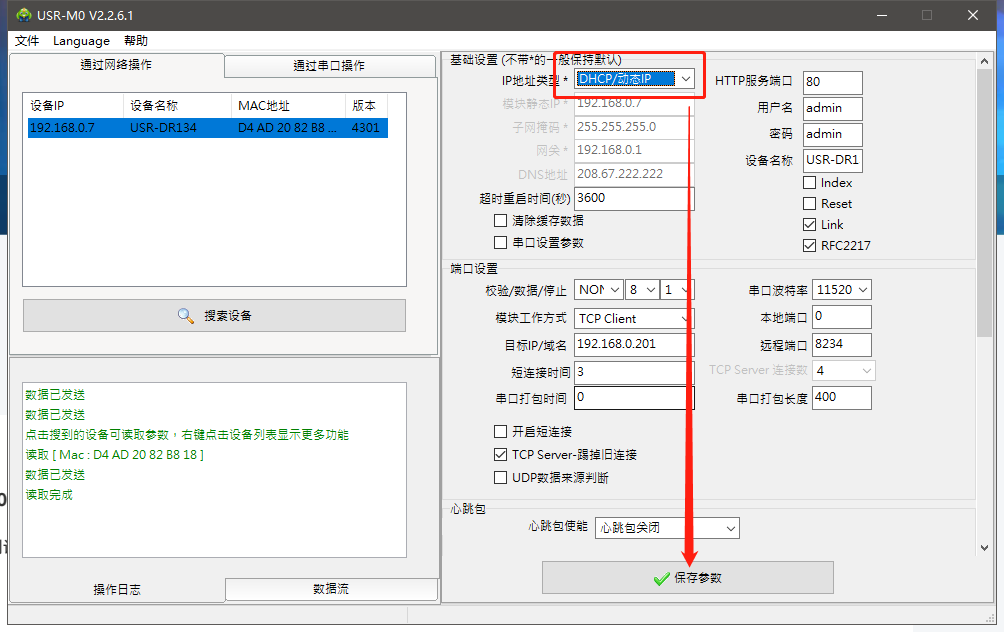Click the 目标IP/域名 input field

coord(634,344)
